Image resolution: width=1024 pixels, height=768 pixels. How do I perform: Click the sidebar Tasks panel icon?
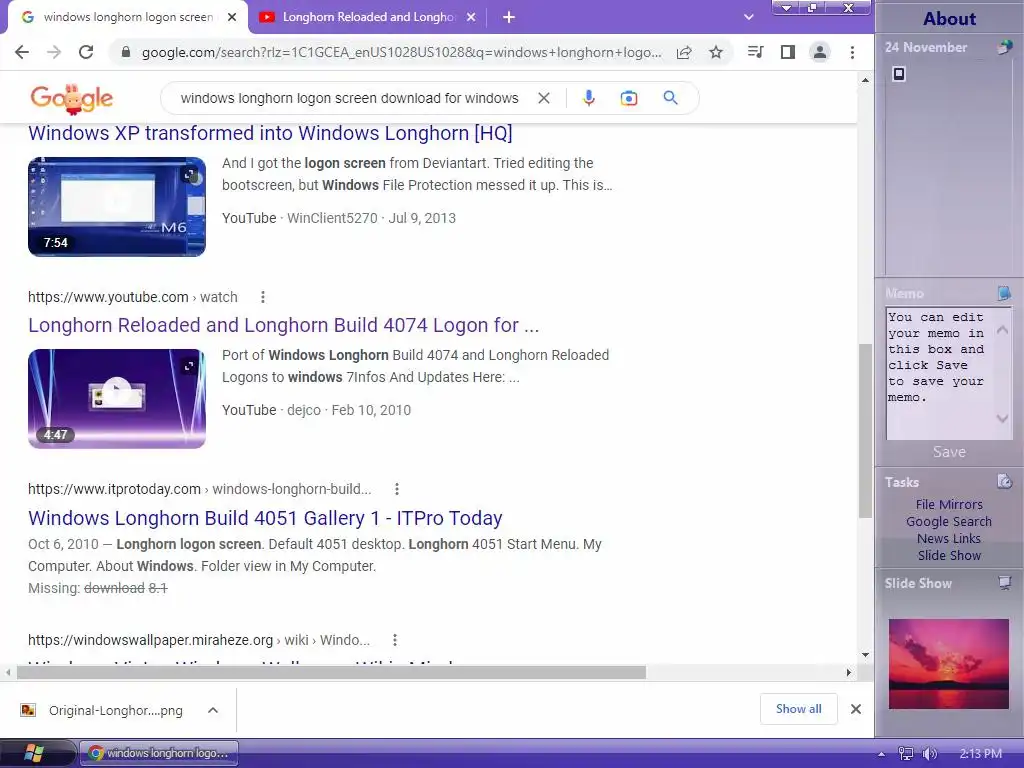(1004, 482)
